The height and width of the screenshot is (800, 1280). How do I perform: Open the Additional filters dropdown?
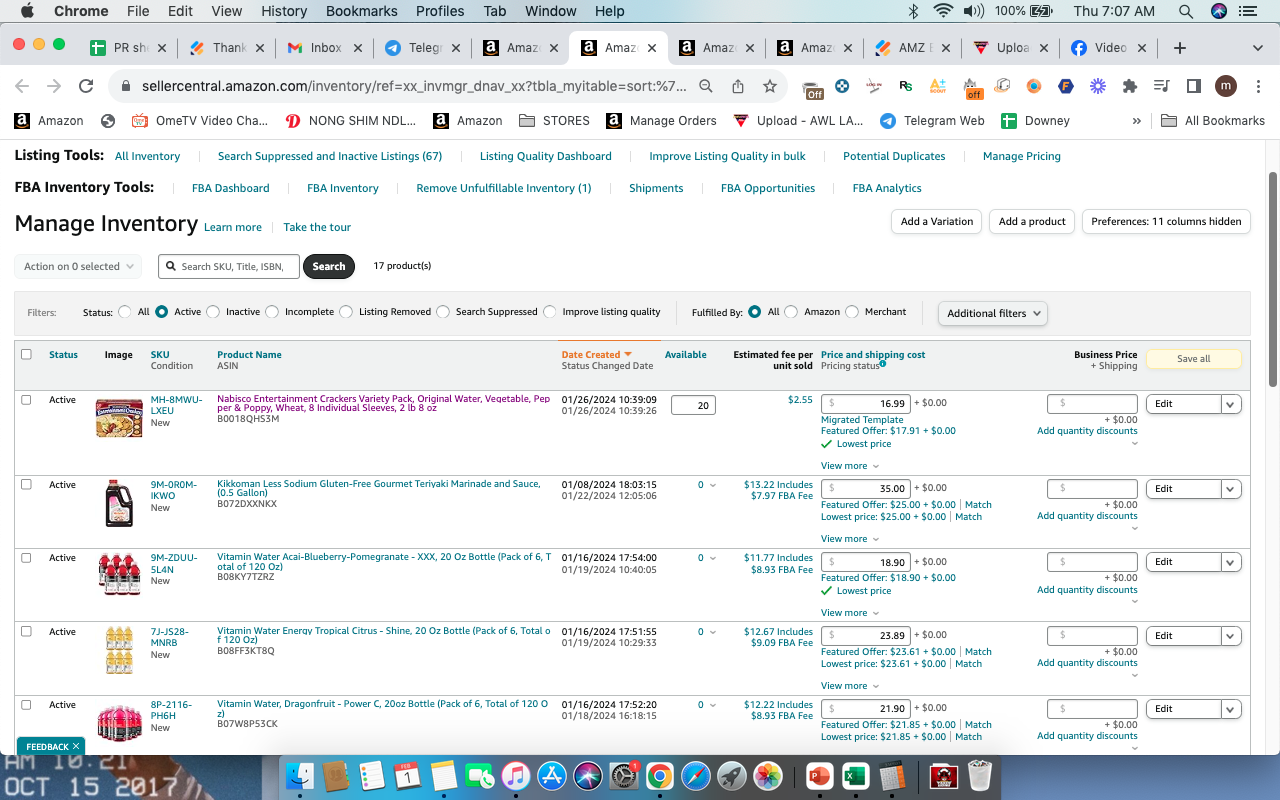click(993, 313)
